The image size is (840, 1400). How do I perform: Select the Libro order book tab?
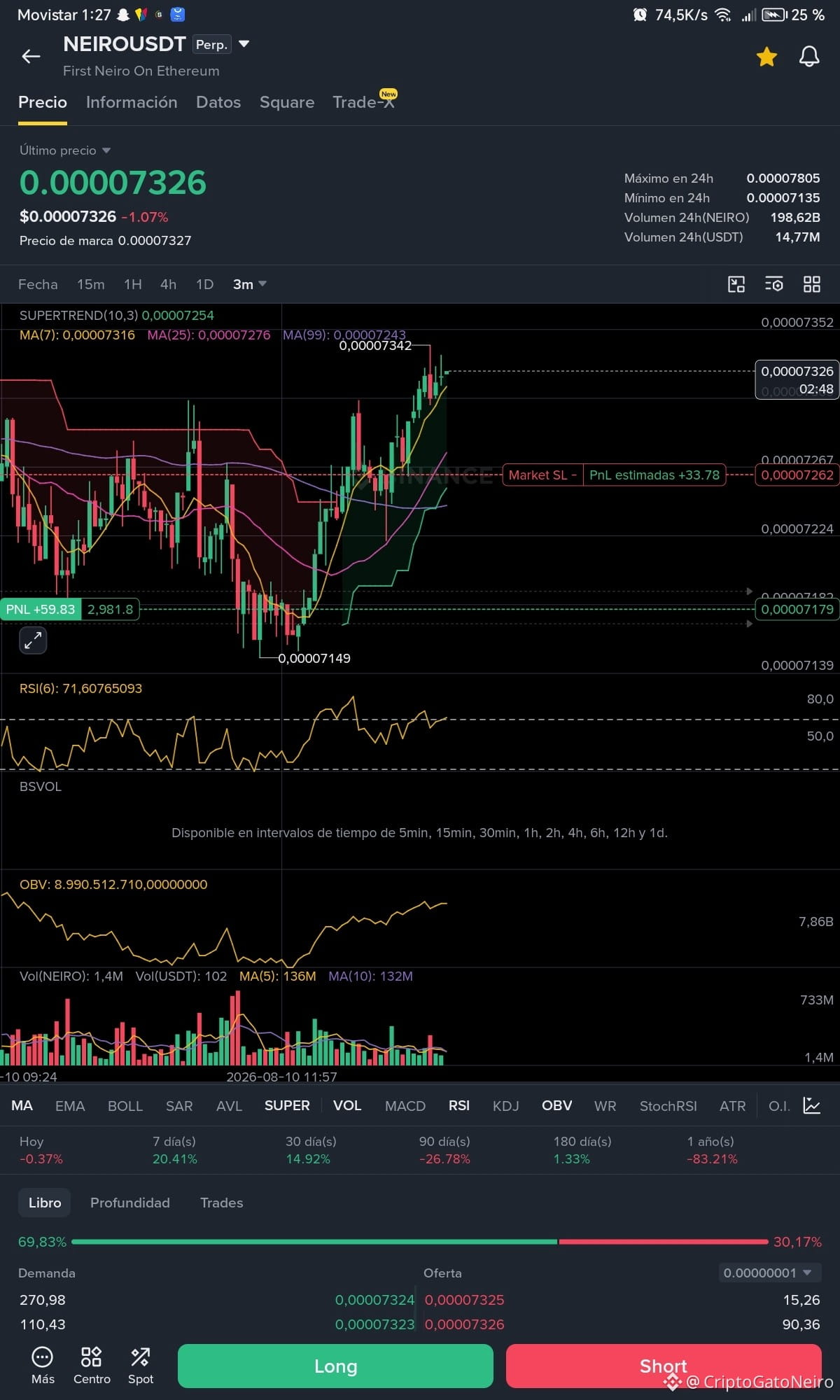click(x=45, y=1203)
